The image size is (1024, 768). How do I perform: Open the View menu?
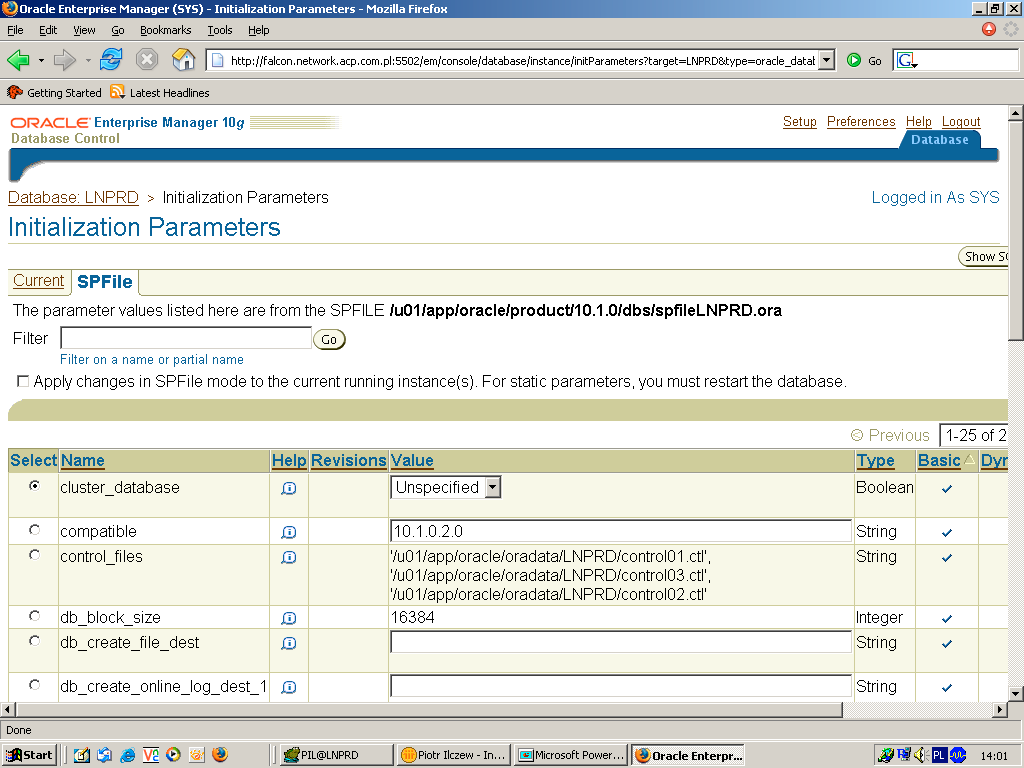tap(84, 30)
